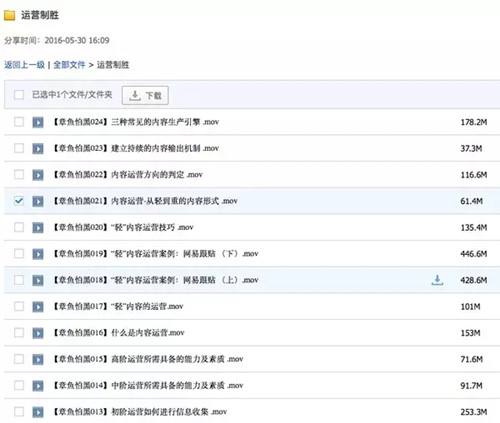Click the video file icon for 章鱼怕黑024
This screenshot has width=500, height=423.
point(38,122)
